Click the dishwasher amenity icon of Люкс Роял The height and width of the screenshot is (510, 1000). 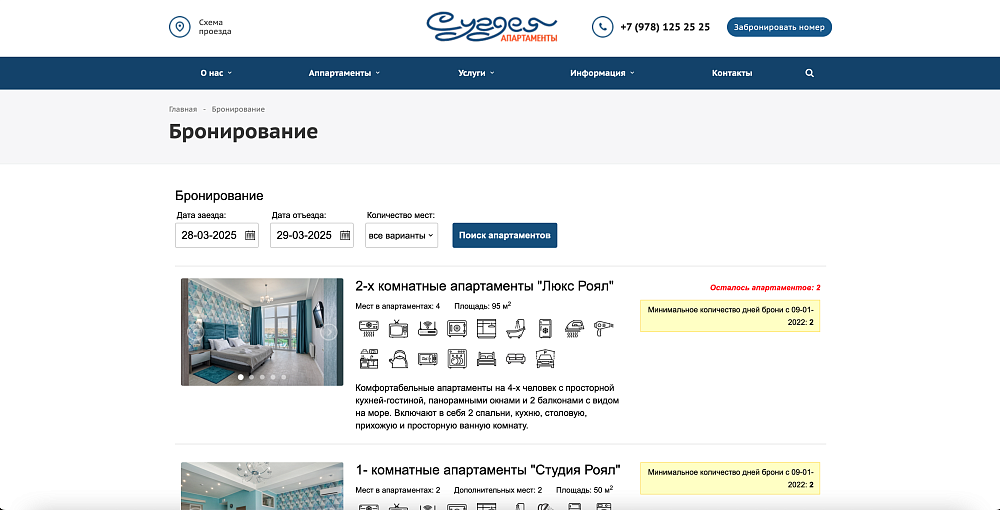coord(457,358)
